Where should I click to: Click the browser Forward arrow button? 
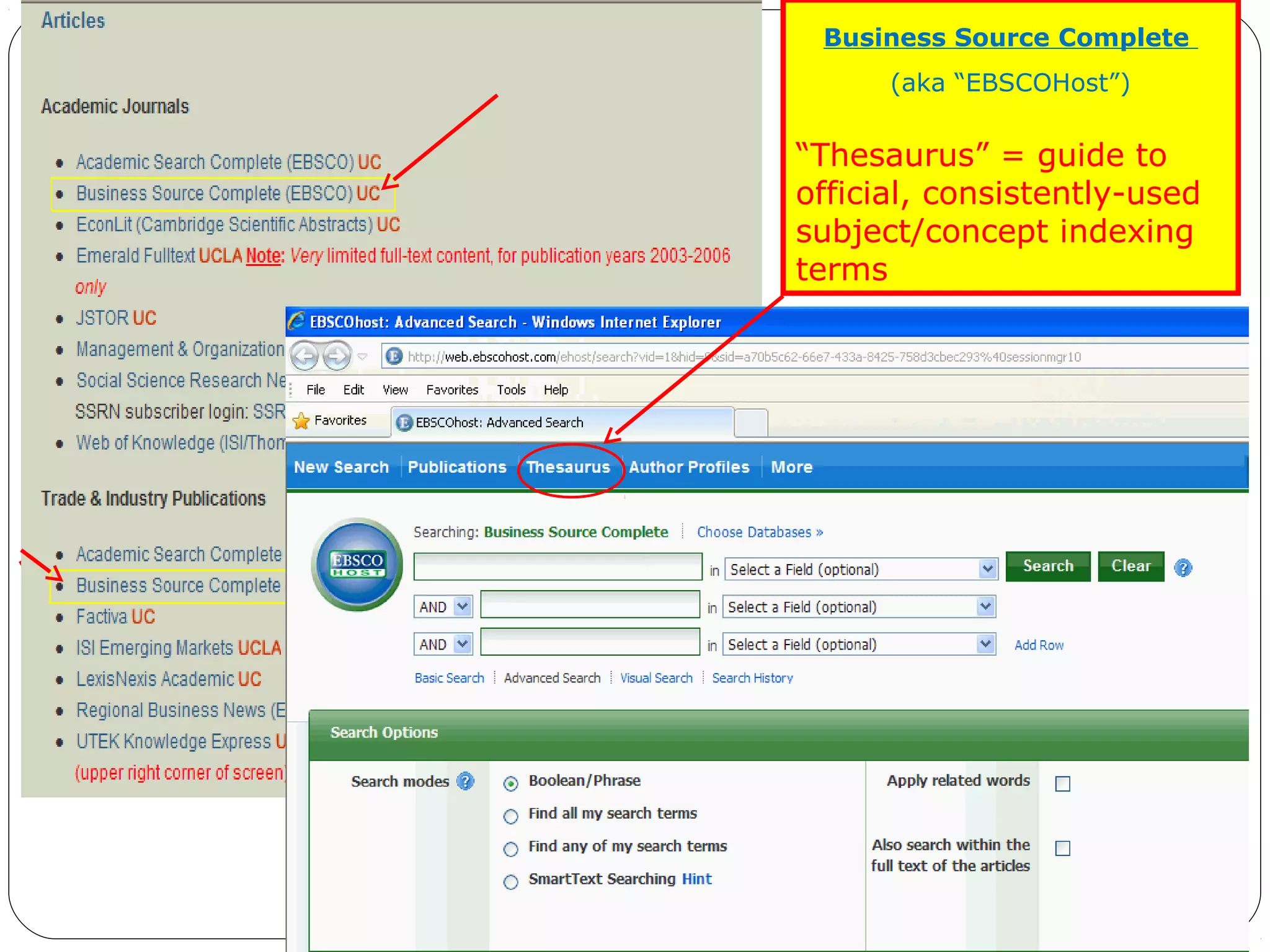(x=337, y=356)
